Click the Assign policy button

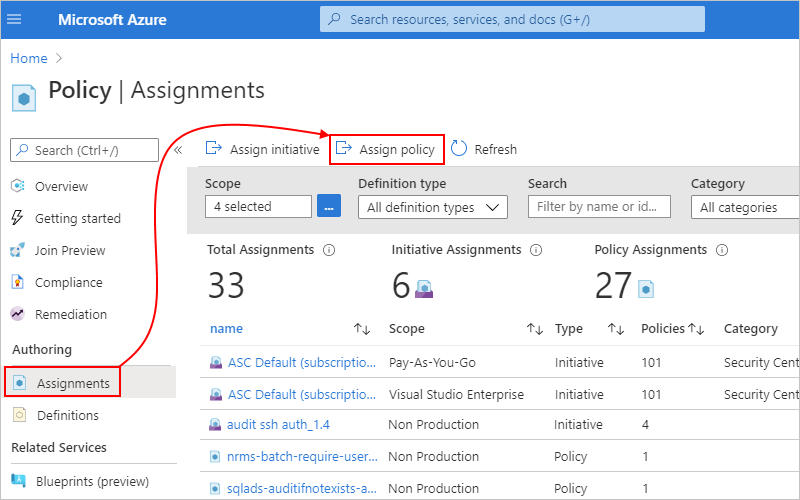click(x=386, y=149)
